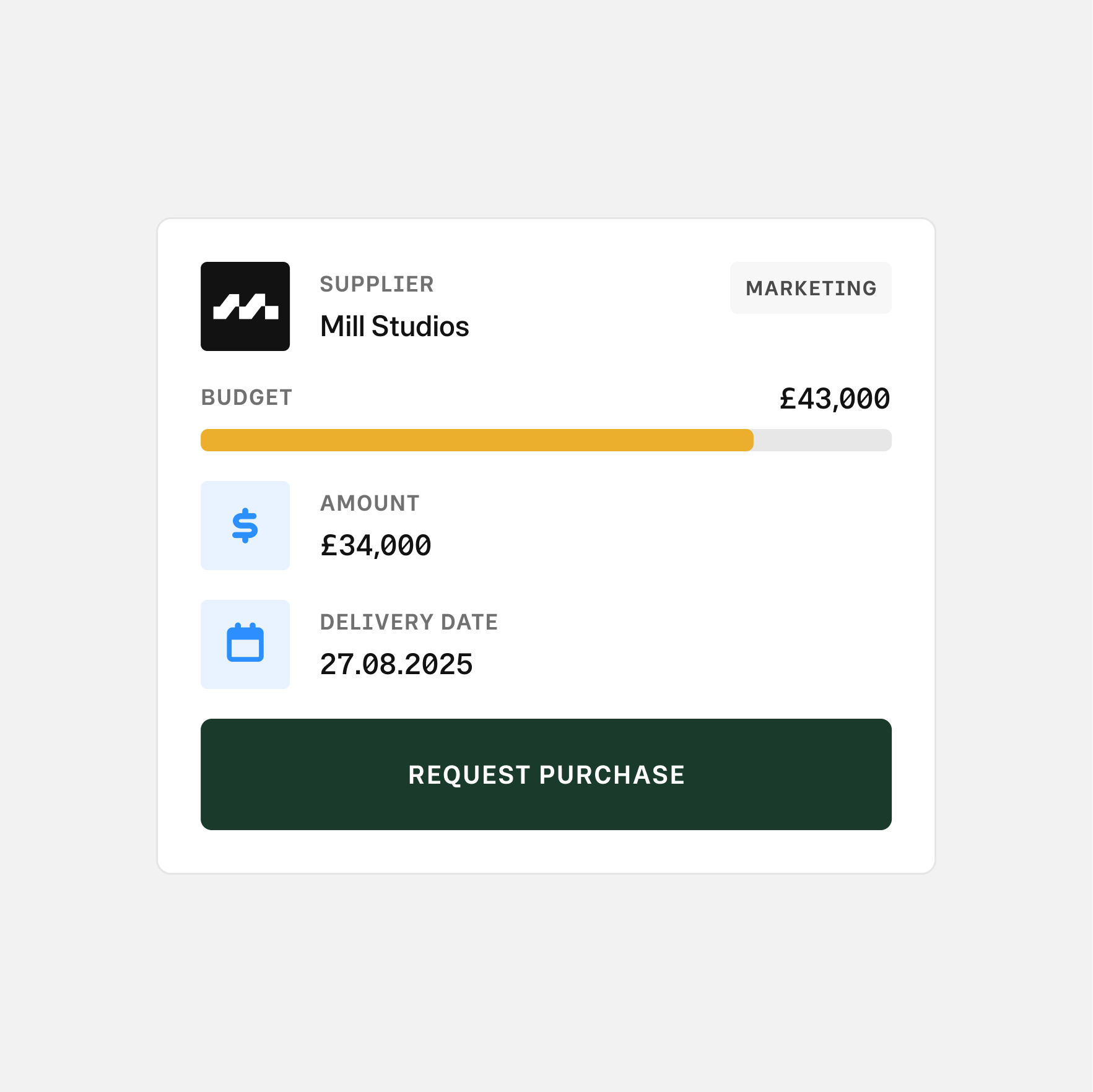
Task: Select the Mill Studios supplier name
Action: tap(394, 326)
